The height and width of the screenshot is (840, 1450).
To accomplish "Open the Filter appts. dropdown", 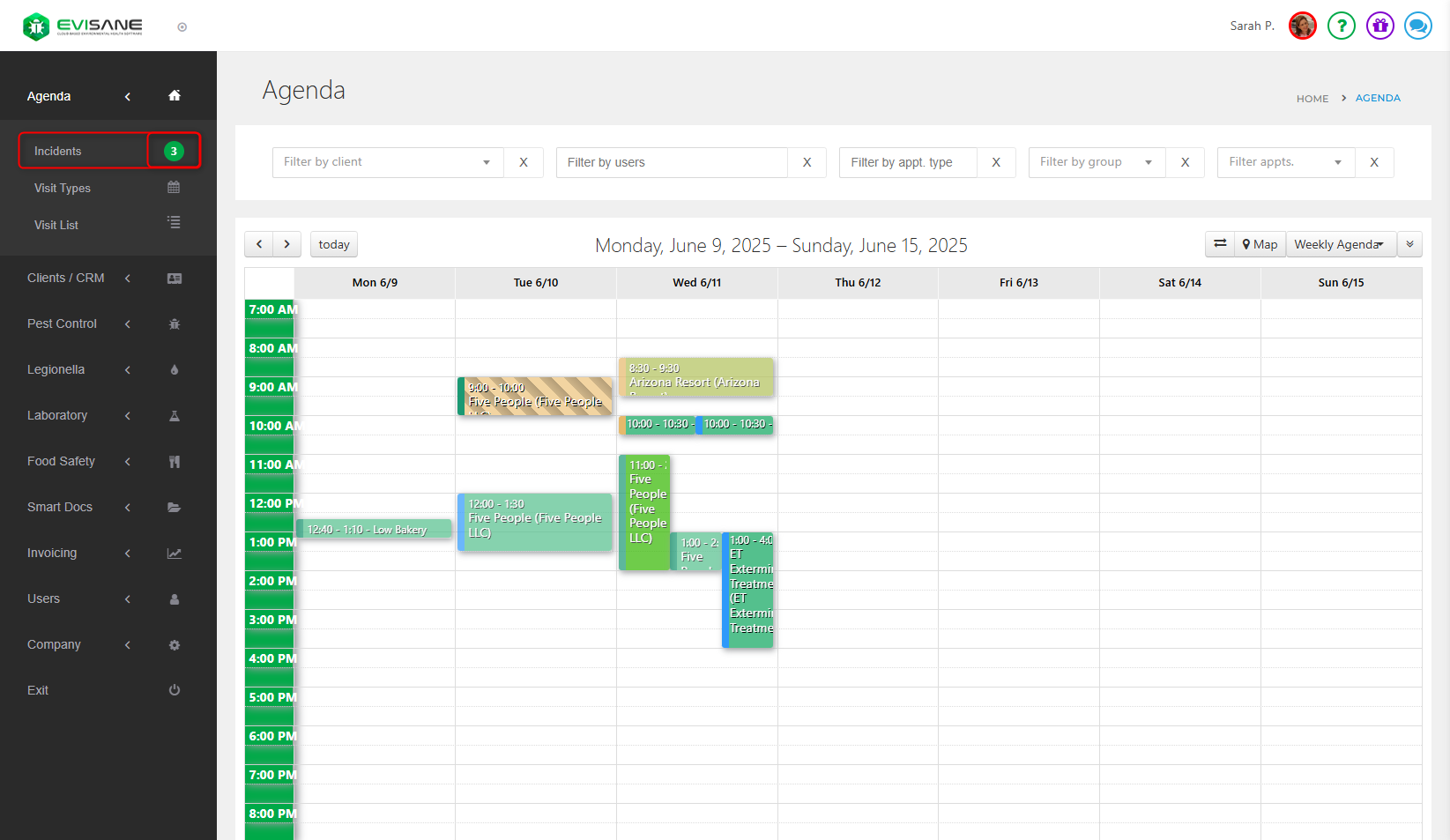I will tap(1286, 162).
